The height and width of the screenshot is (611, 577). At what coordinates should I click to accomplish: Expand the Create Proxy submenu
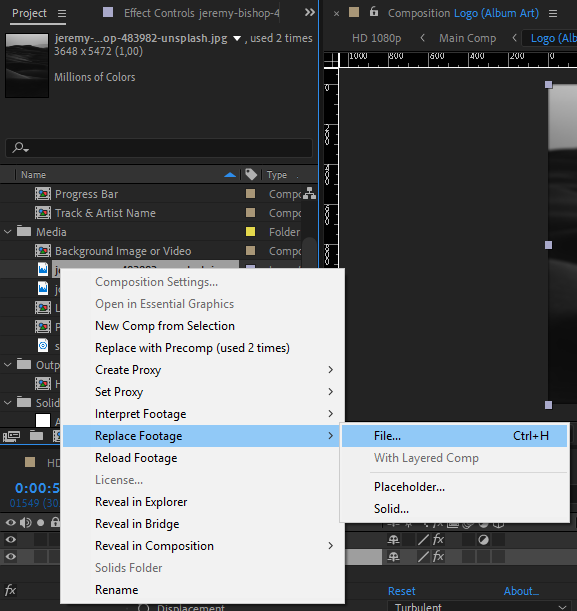tap(201, 369)
